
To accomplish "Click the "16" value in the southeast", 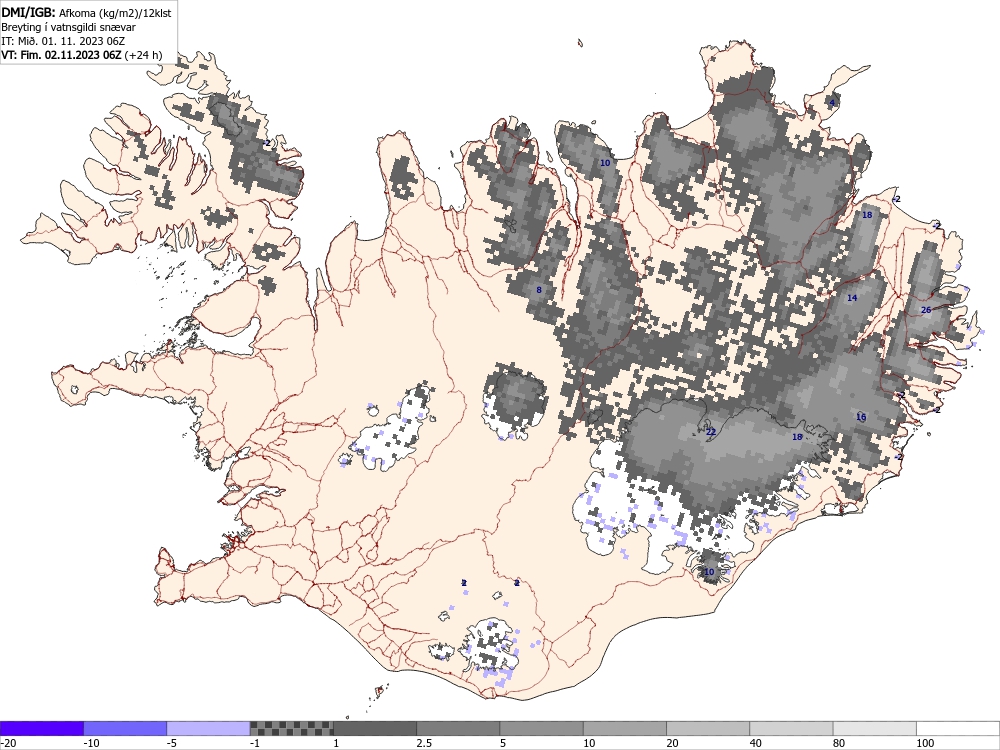I will 861,417.
